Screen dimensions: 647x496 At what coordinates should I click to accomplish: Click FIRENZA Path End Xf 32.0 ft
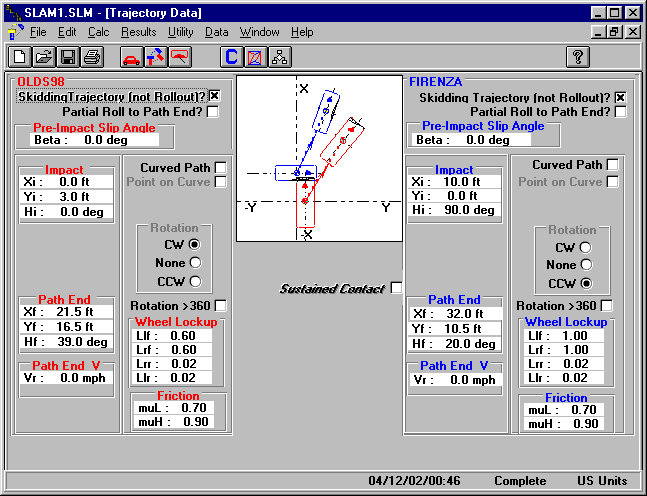pyautogui.click(x=456, y=314)
